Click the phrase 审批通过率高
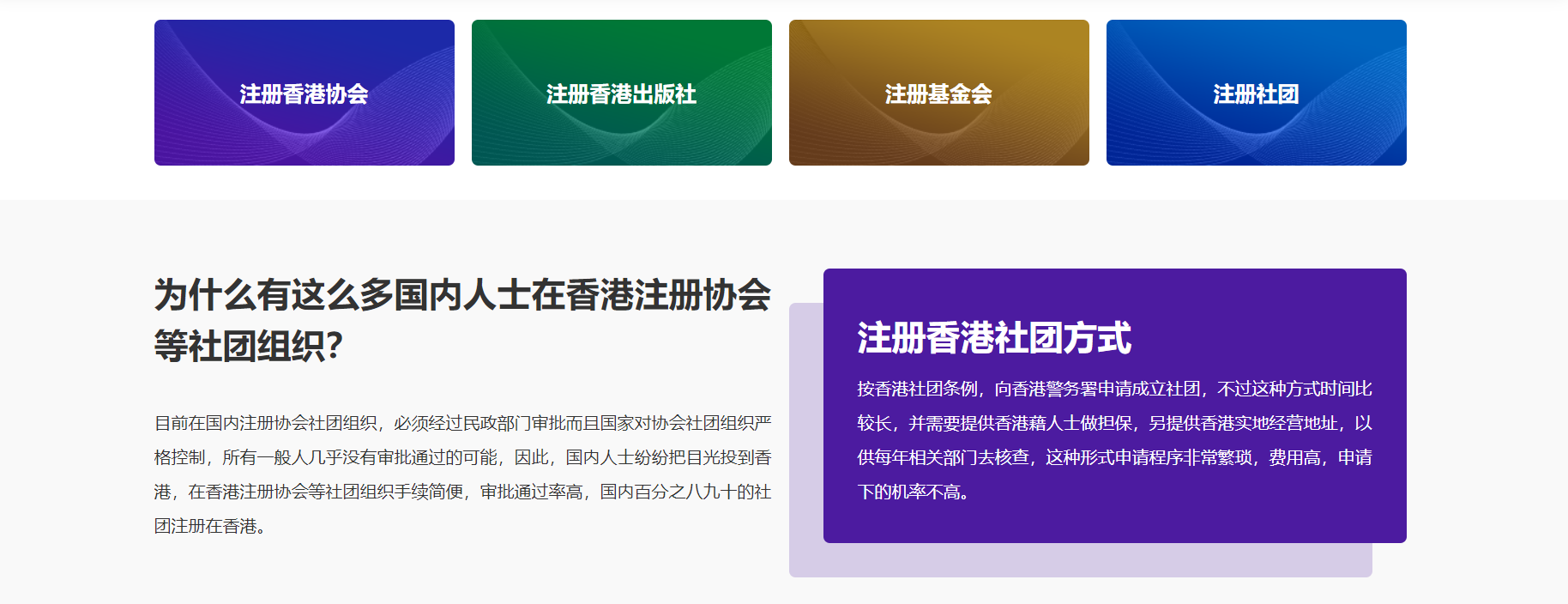The width and height of the screenshot is (1568, 604). 531,492
